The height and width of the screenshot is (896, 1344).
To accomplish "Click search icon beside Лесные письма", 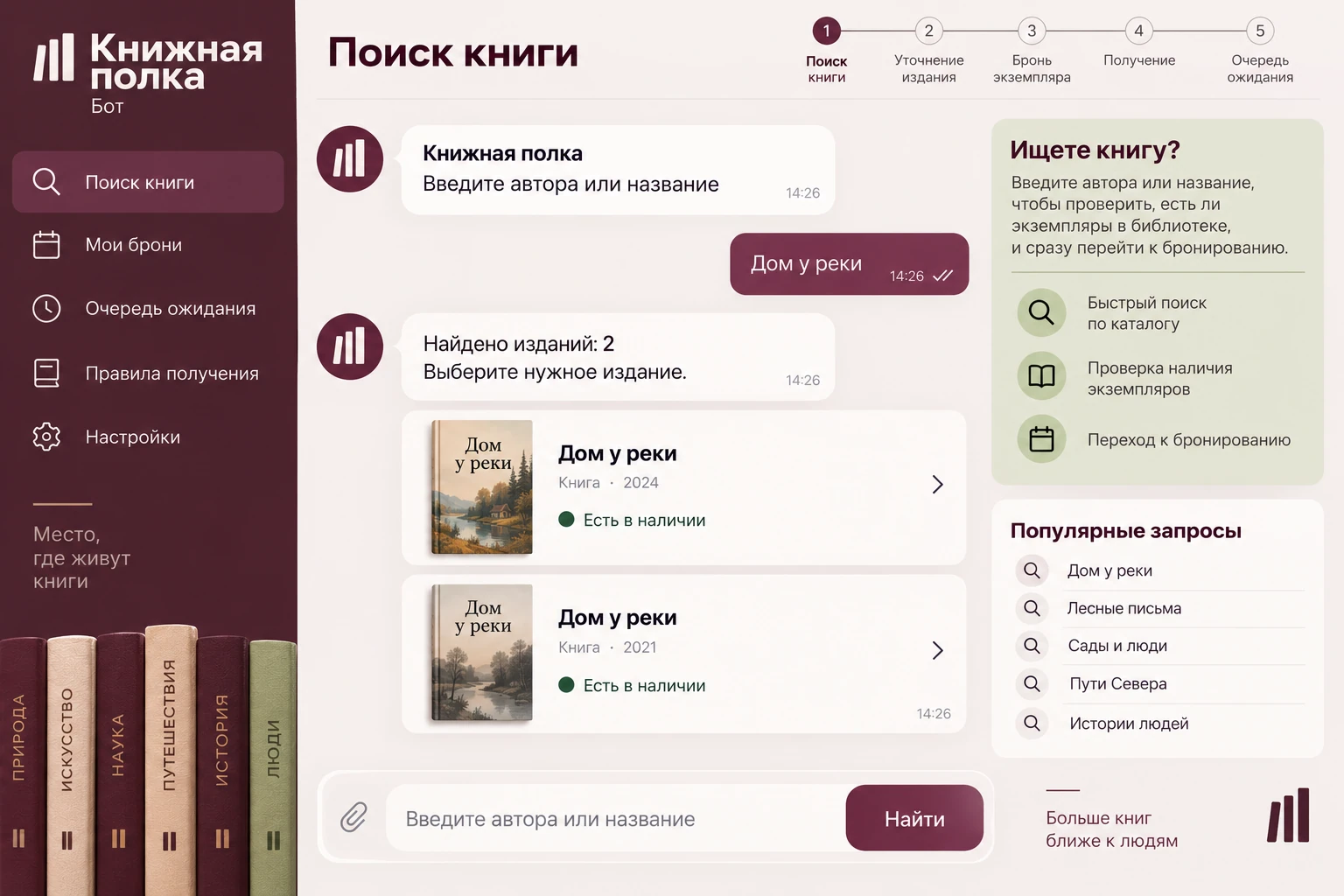I will click(1032, 608).
